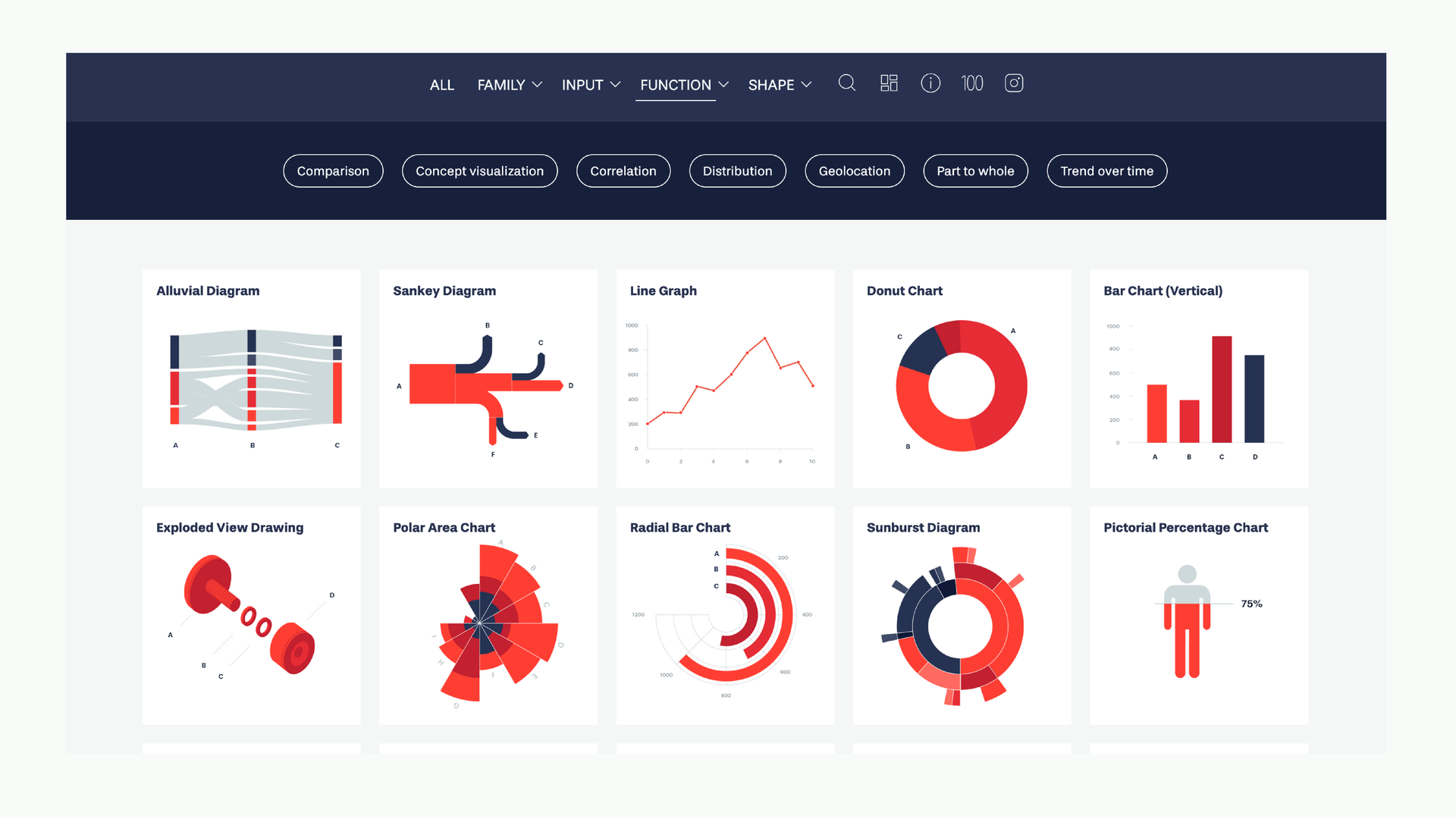This screenshot has width=1456, height=819.
Task: Select the ALL menu item
Action: tap(441, 85)
